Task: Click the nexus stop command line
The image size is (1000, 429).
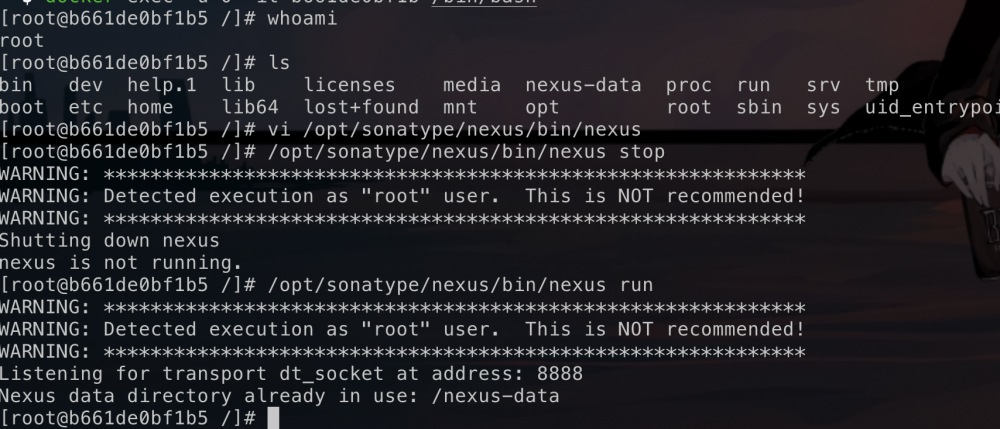Action: coord(466,152)
